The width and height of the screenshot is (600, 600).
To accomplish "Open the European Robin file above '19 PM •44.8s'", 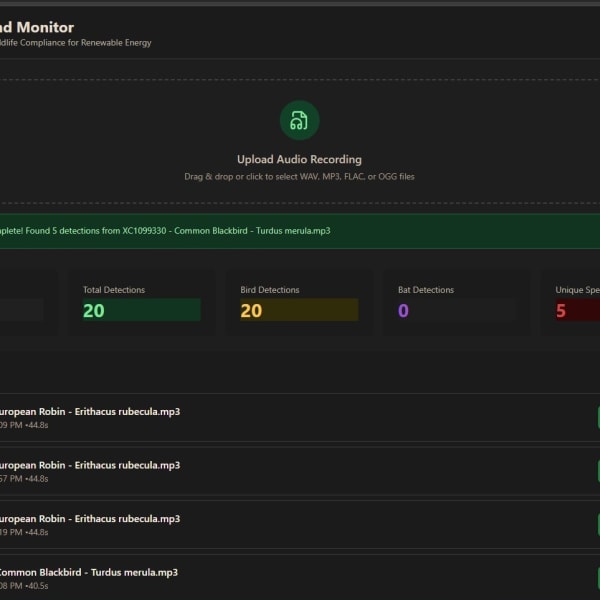I will pyautogui.click(x=89, y=518).
